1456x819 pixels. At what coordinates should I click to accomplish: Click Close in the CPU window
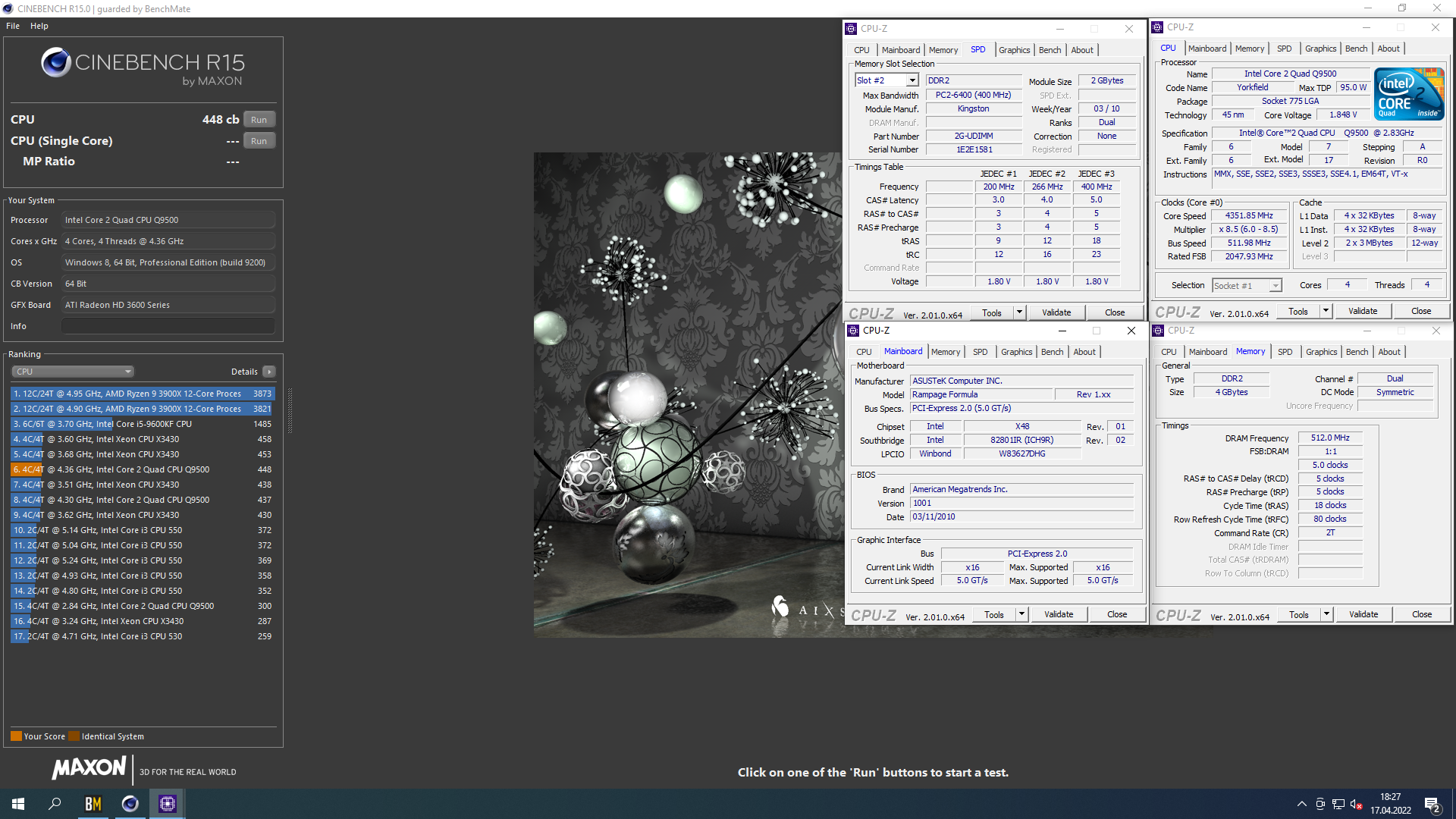click(x=1421, y=311)
